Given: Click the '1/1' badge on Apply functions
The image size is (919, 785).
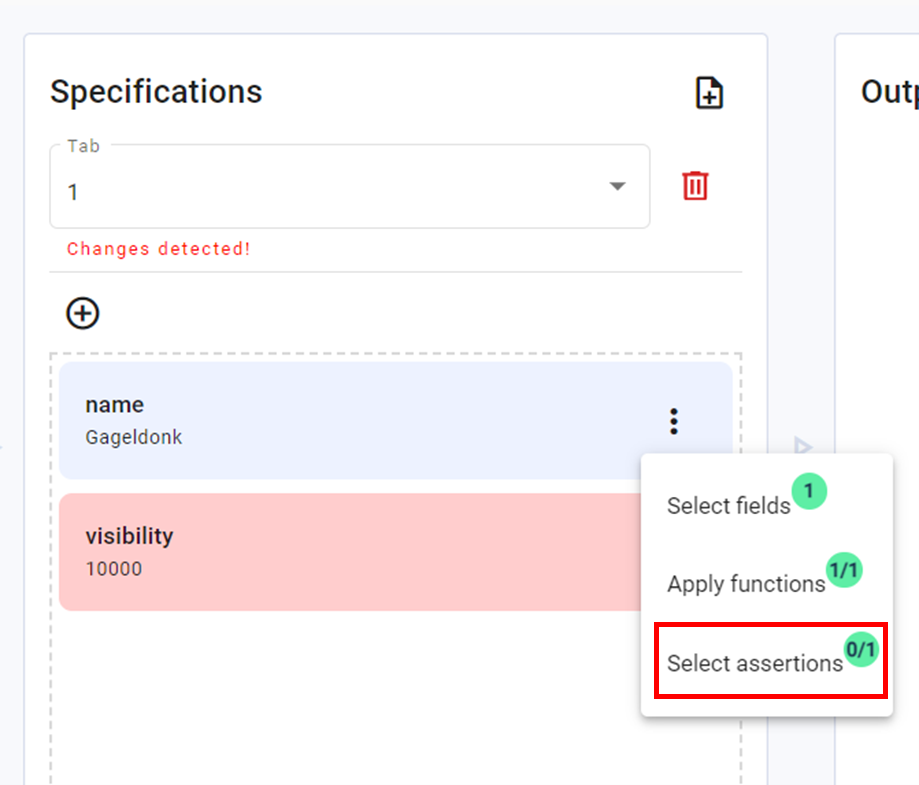Looking at the screenshot, I should [844, 571].
